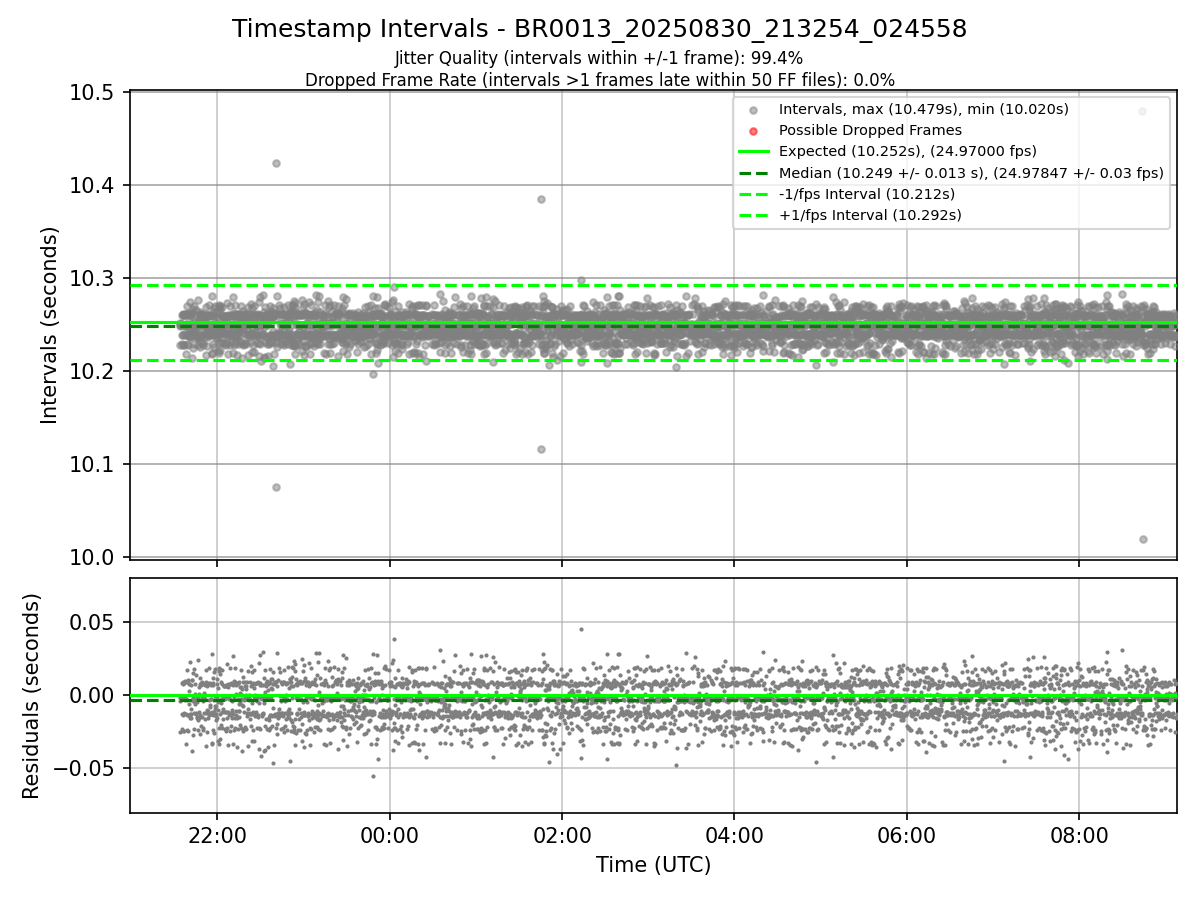Image resolution: width=1200 pixels, height=900 pixels.
Task: Click the outlier point near 10.075s after 22:00
Action: (276, 487)
